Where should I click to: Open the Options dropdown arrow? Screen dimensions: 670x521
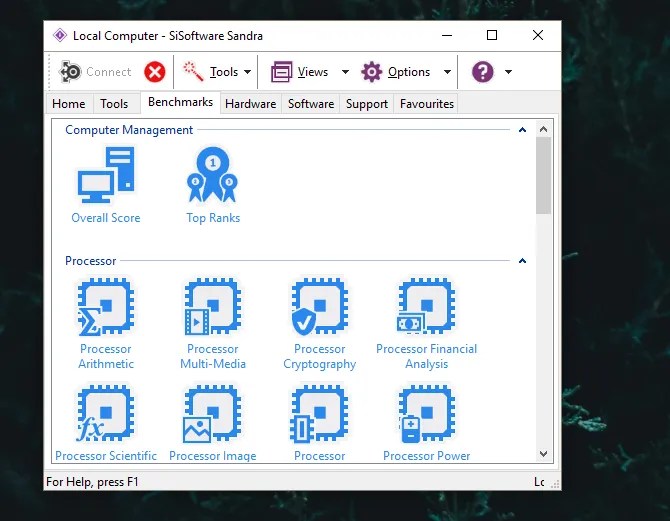[x=446, y=72]
